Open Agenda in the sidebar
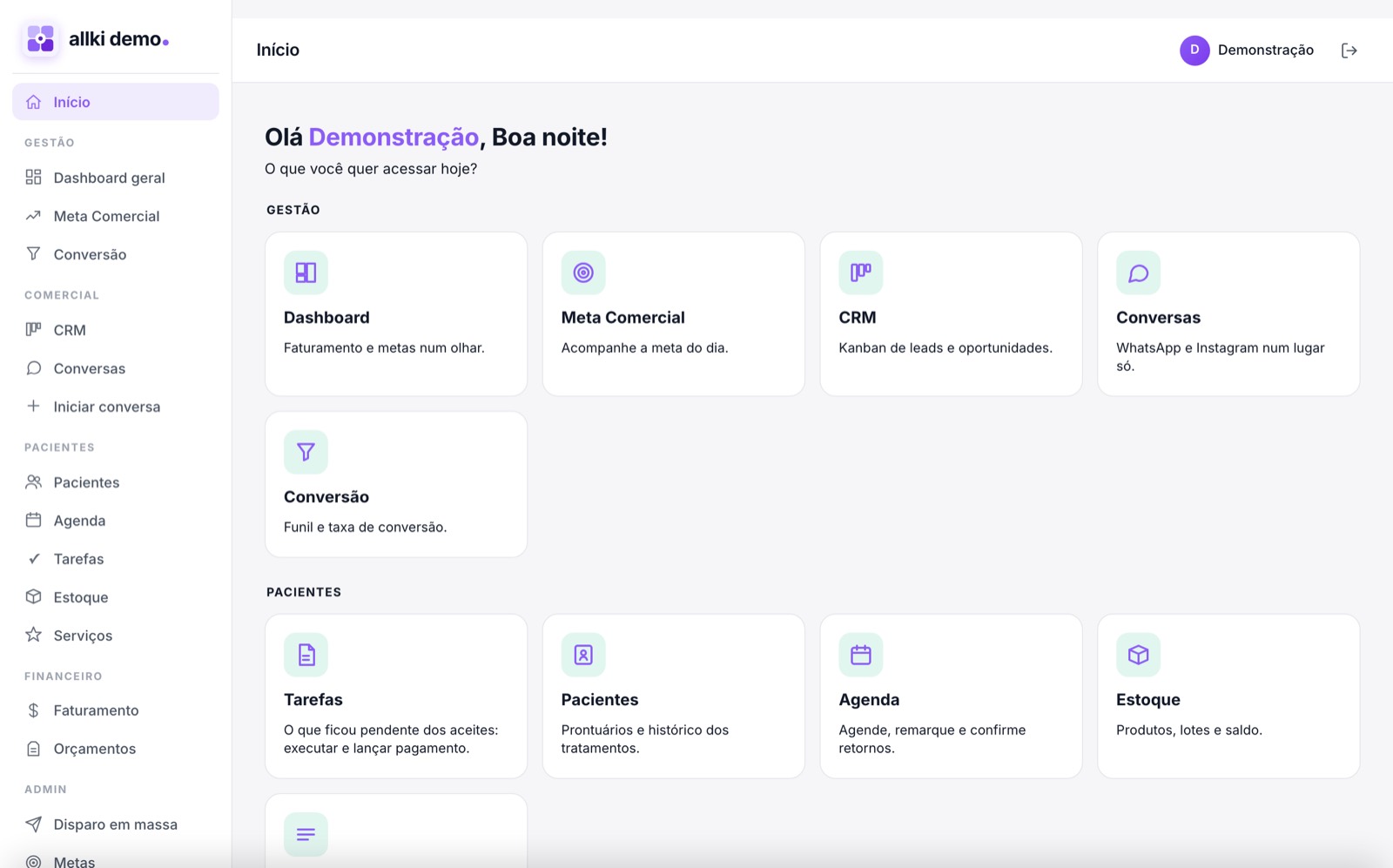Screen dimensions: 1393x868 coord(116,521)
